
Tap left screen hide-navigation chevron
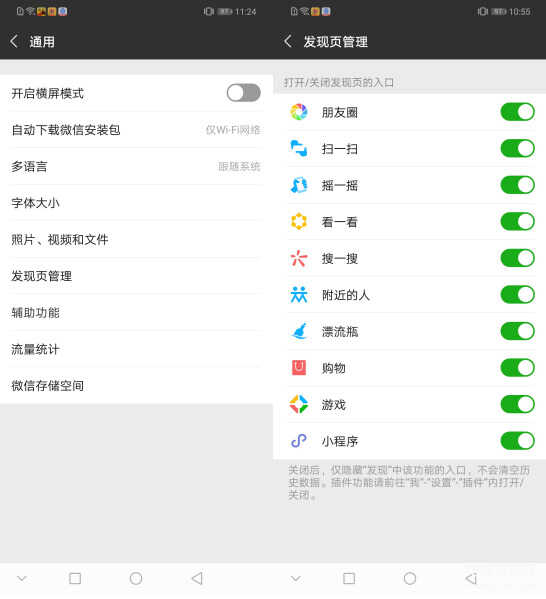point(22,578)
